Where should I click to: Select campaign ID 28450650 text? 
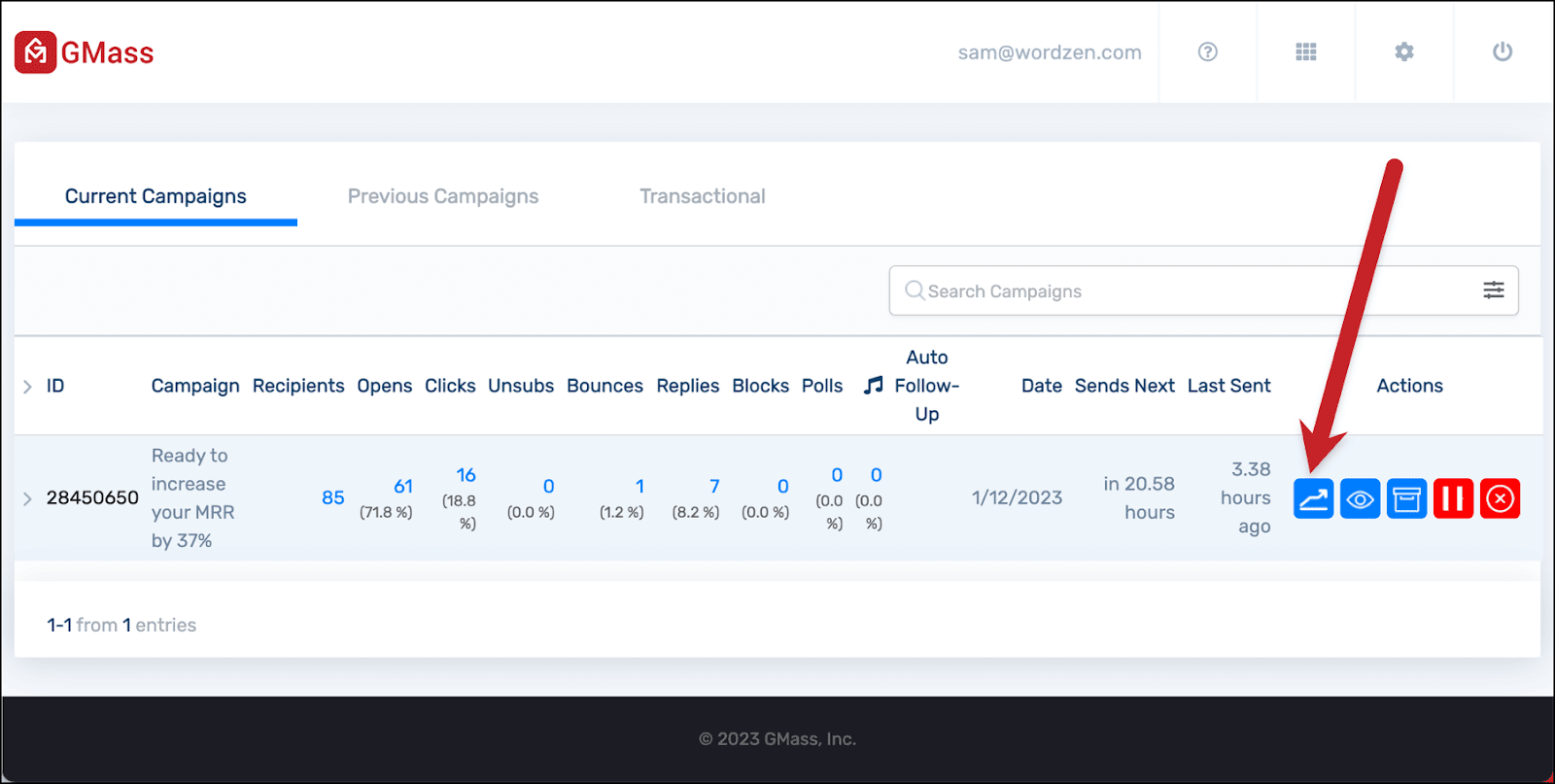coord(92,497)
